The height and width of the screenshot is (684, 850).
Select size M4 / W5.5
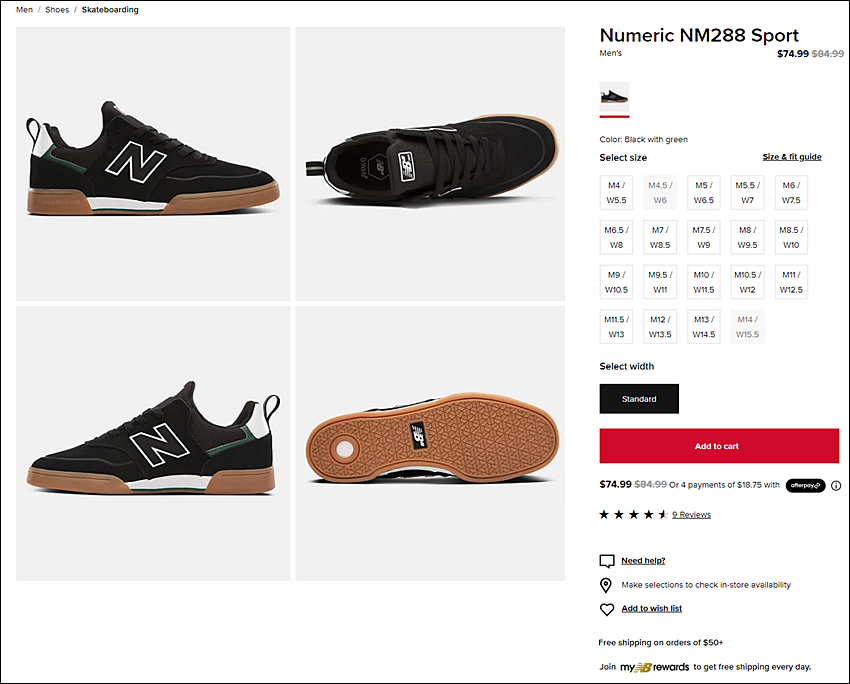pyautogui.click(x=616, y=192)
